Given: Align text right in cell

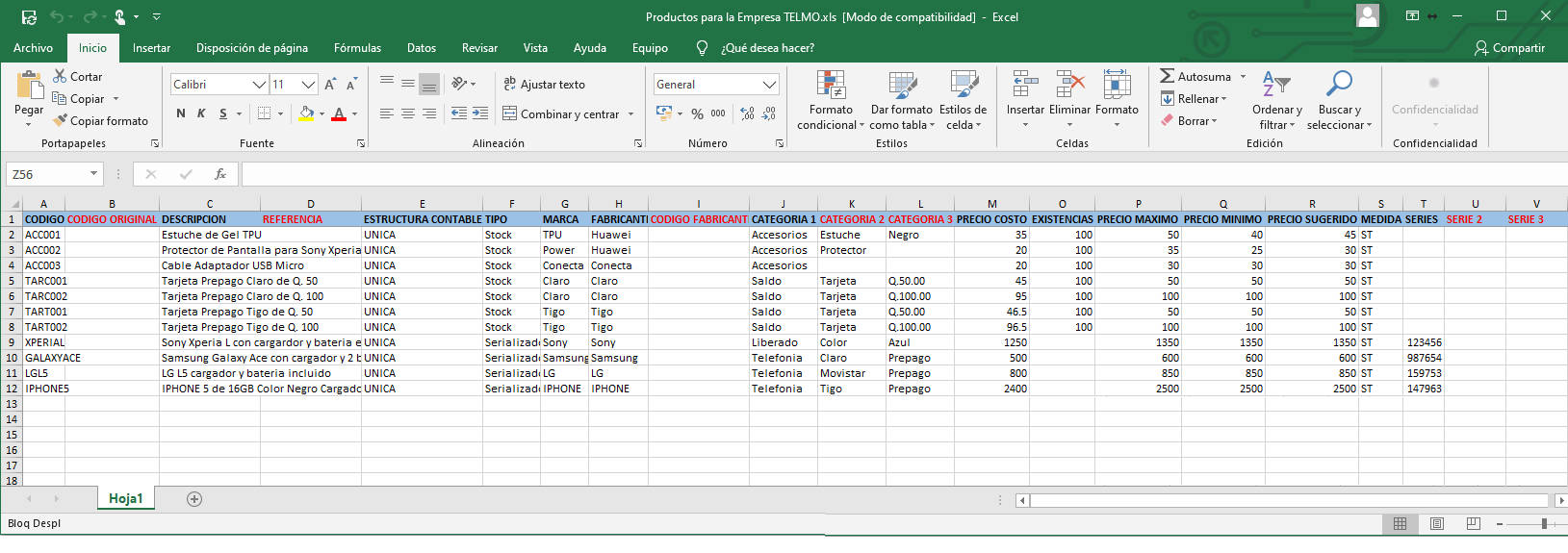Looking at the screenshot, I should (429, 113).
